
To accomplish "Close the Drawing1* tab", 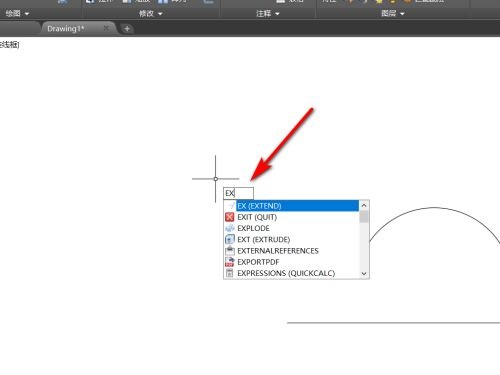I will pos(106,28).
